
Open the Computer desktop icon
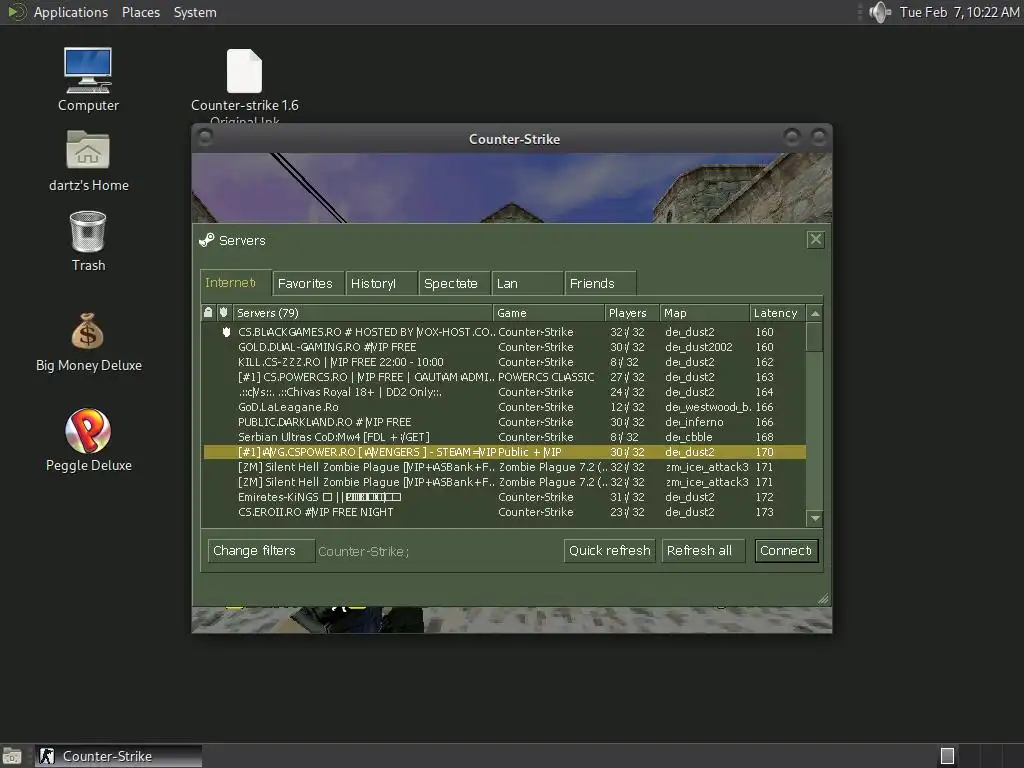click(88, 71)
